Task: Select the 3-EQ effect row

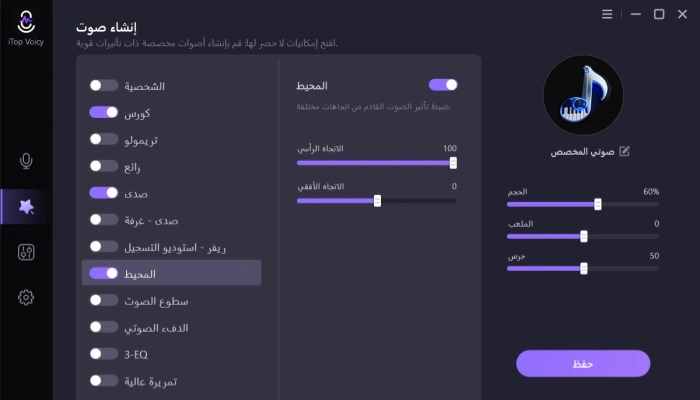Action: click(170, 354)
